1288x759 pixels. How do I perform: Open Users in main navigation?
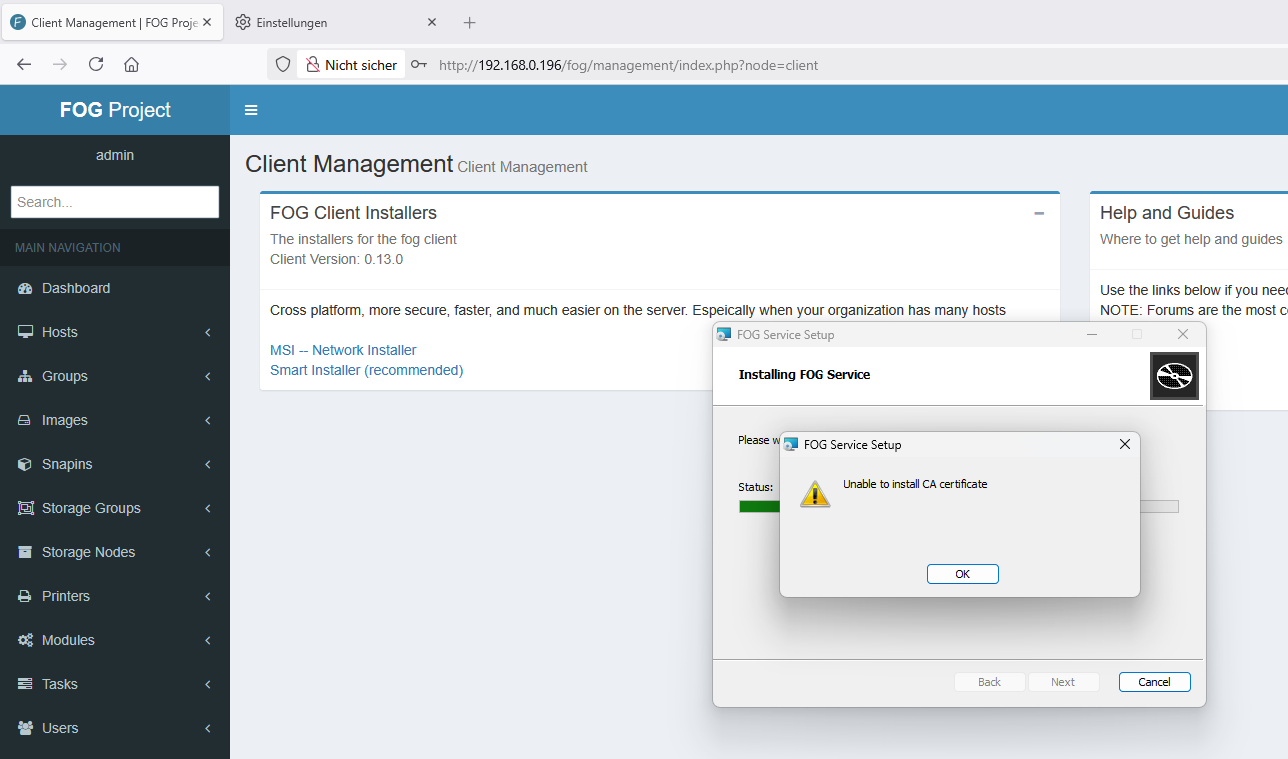point(114,728)
